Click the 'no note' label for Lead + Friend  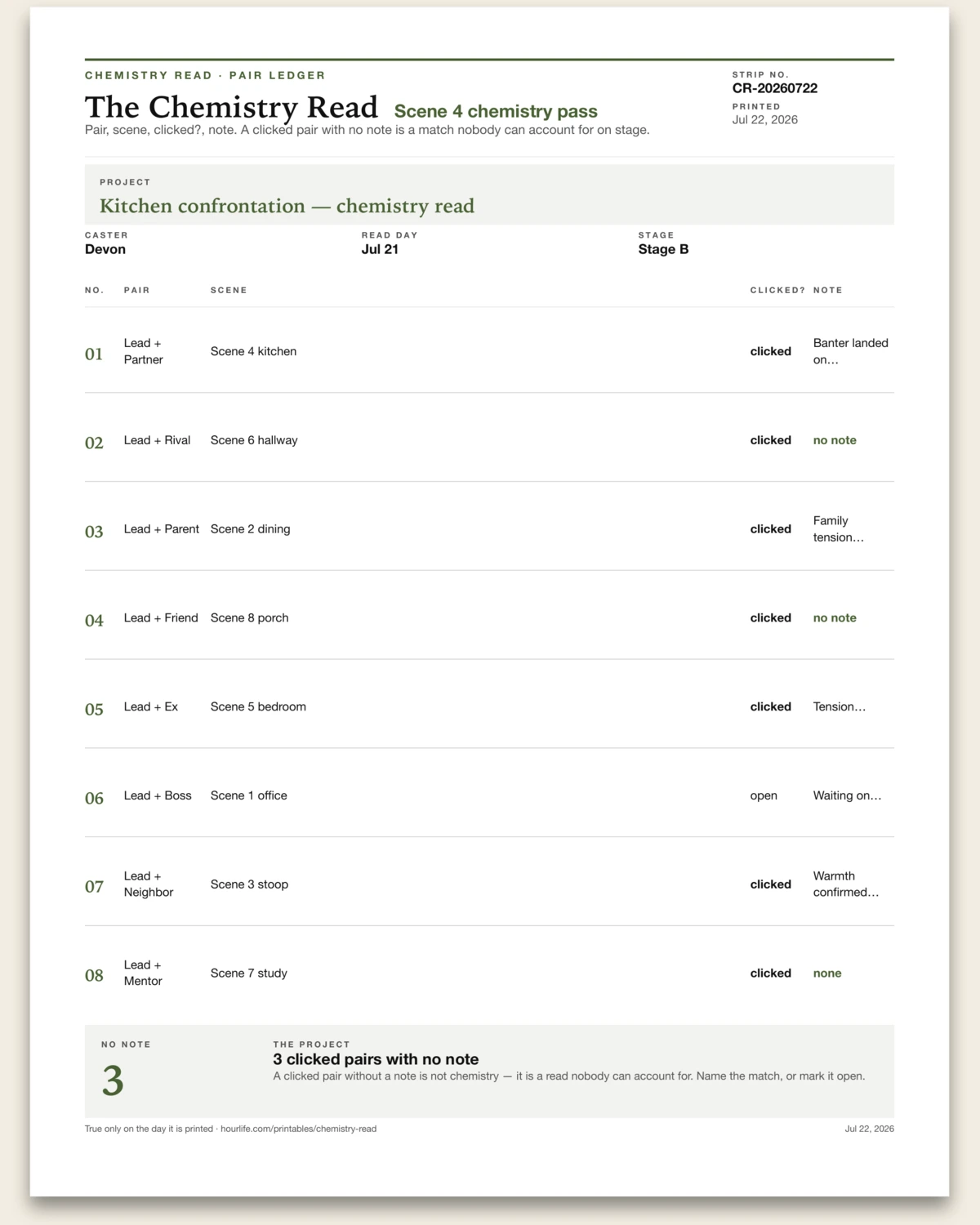point(835,618)
